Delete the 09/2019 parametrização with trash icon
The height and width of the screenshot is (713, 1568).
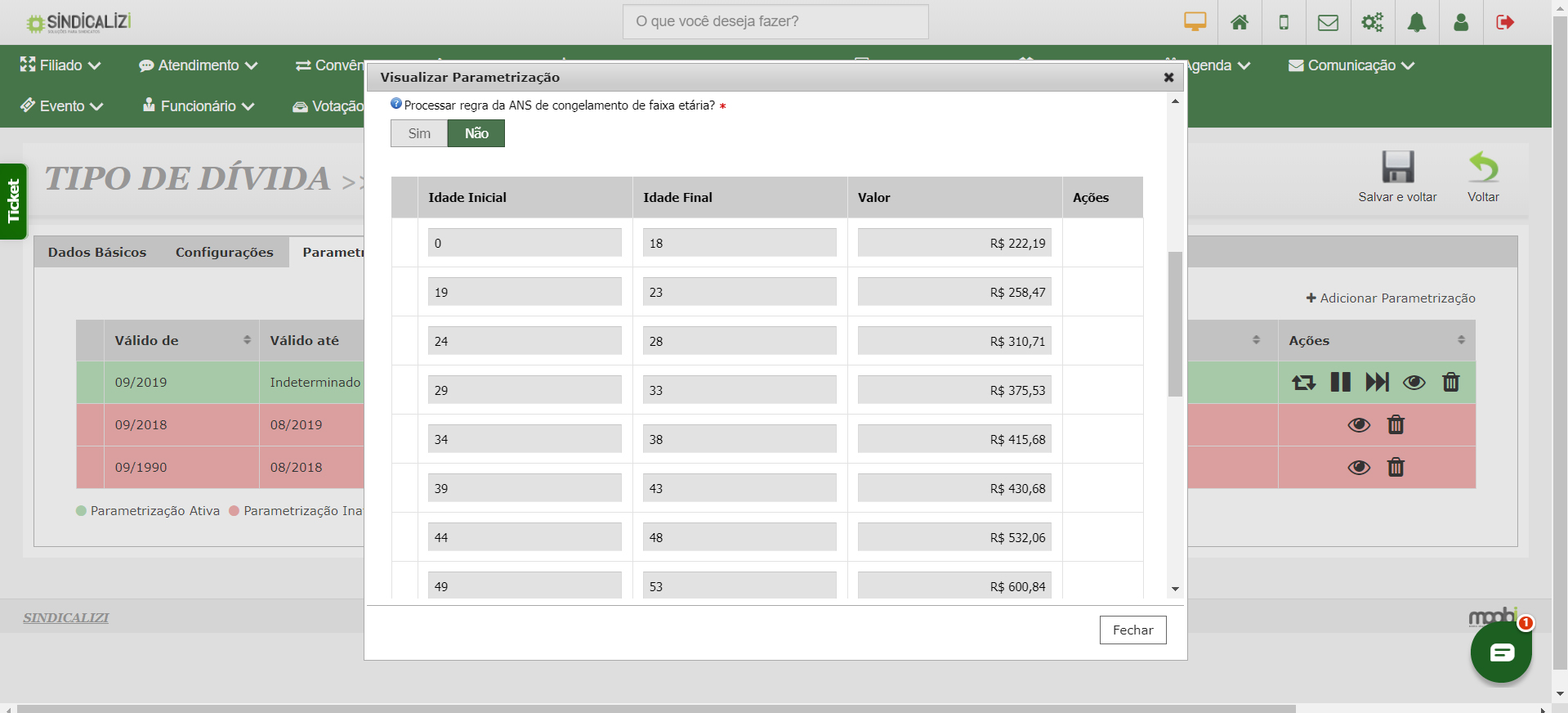coord(1450,382)
